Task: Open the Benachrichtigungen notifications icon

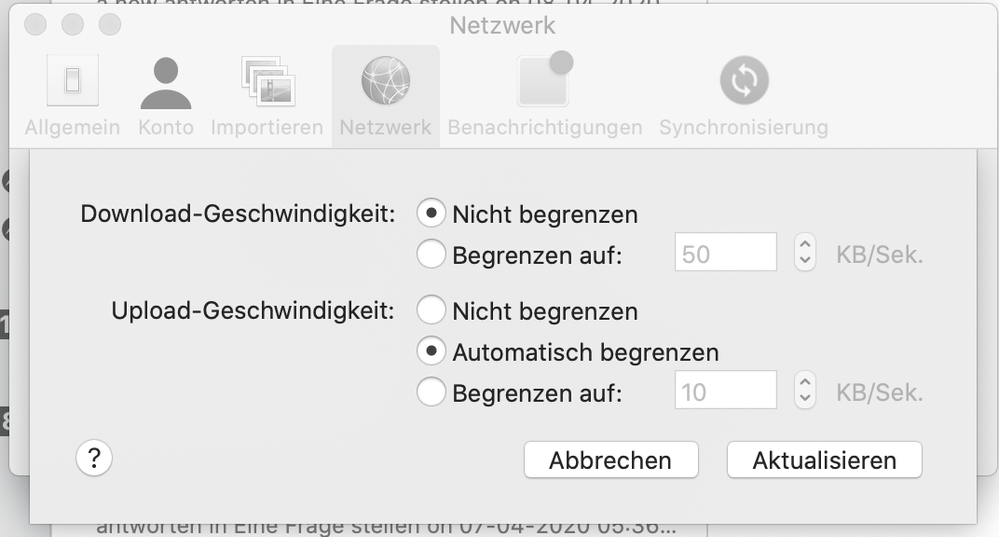Action: (x=544, y=80)
